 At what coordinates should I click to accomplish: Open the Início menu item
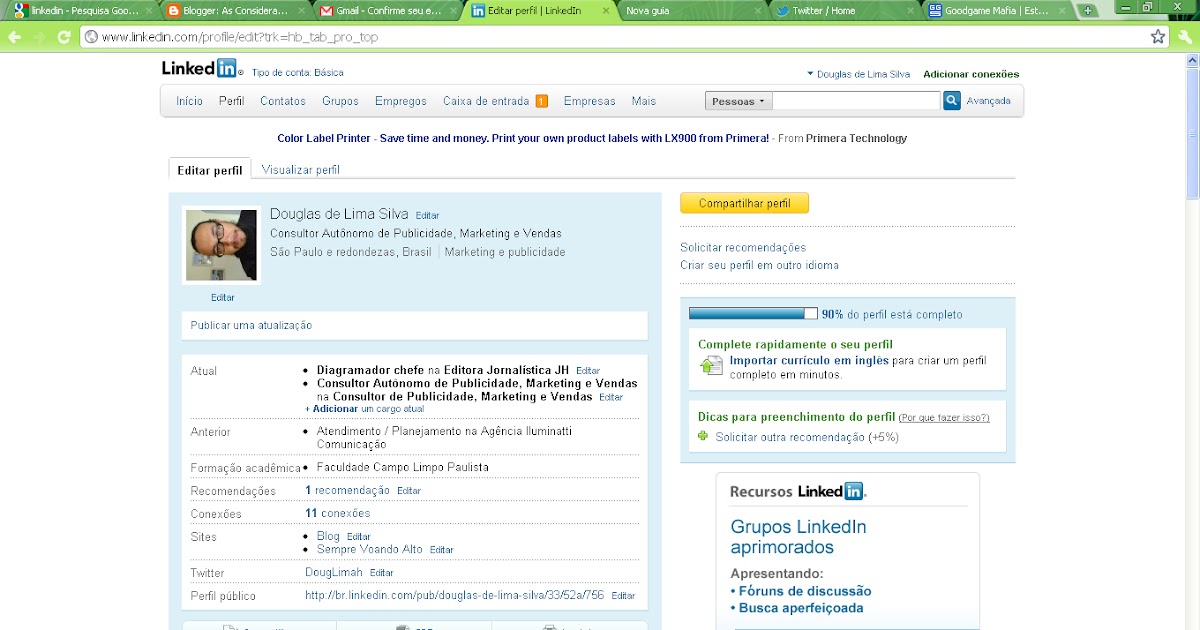189,101
